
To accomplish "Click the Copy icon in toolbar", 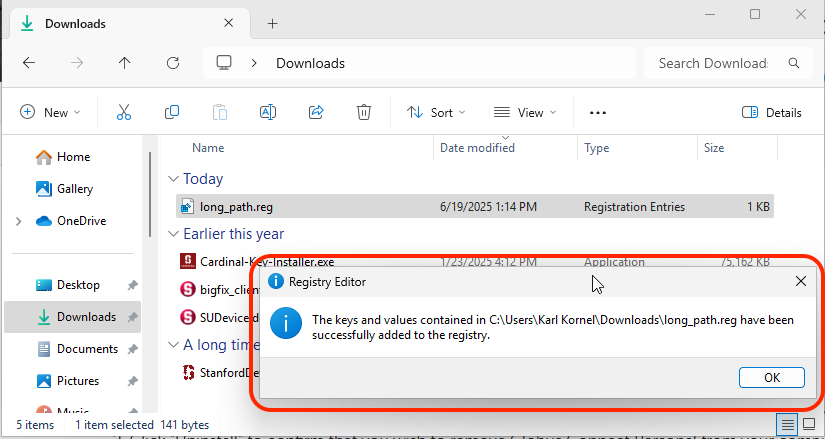I will pyautogui.click(x=172, y=113).
